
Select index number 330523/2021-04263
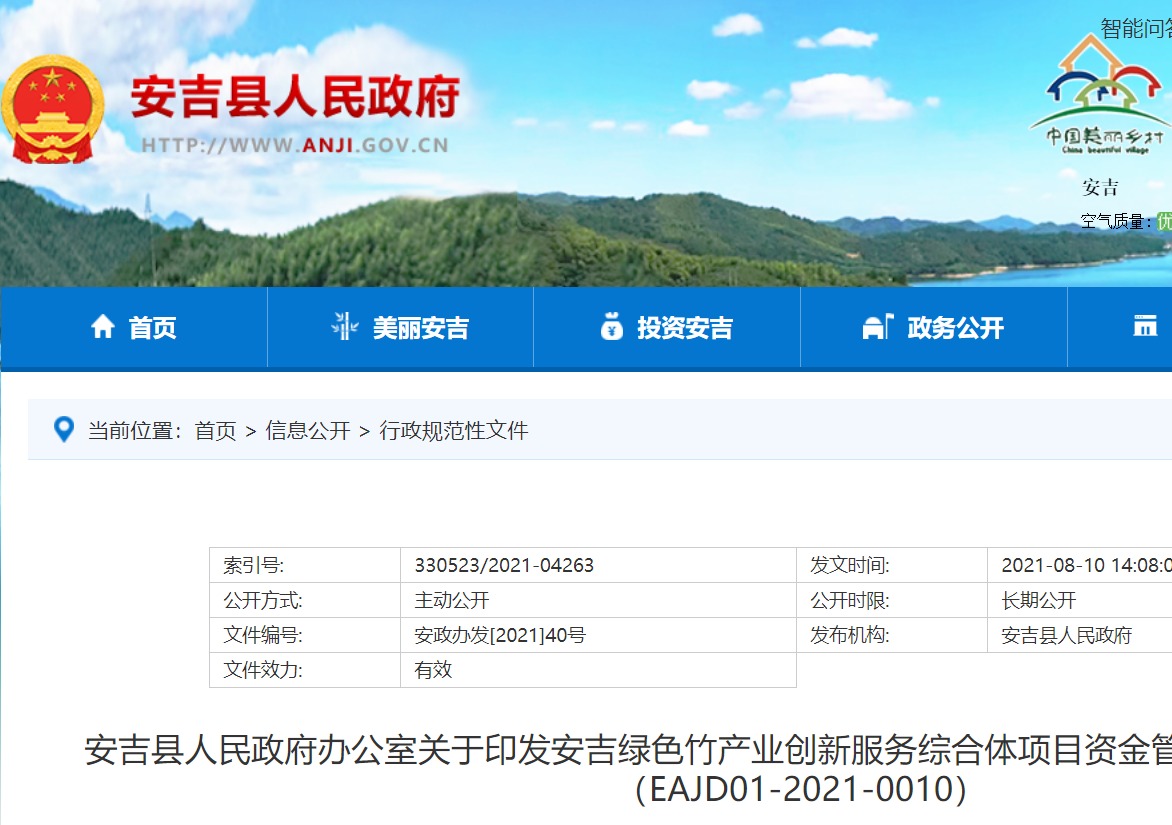coord(504,565)
